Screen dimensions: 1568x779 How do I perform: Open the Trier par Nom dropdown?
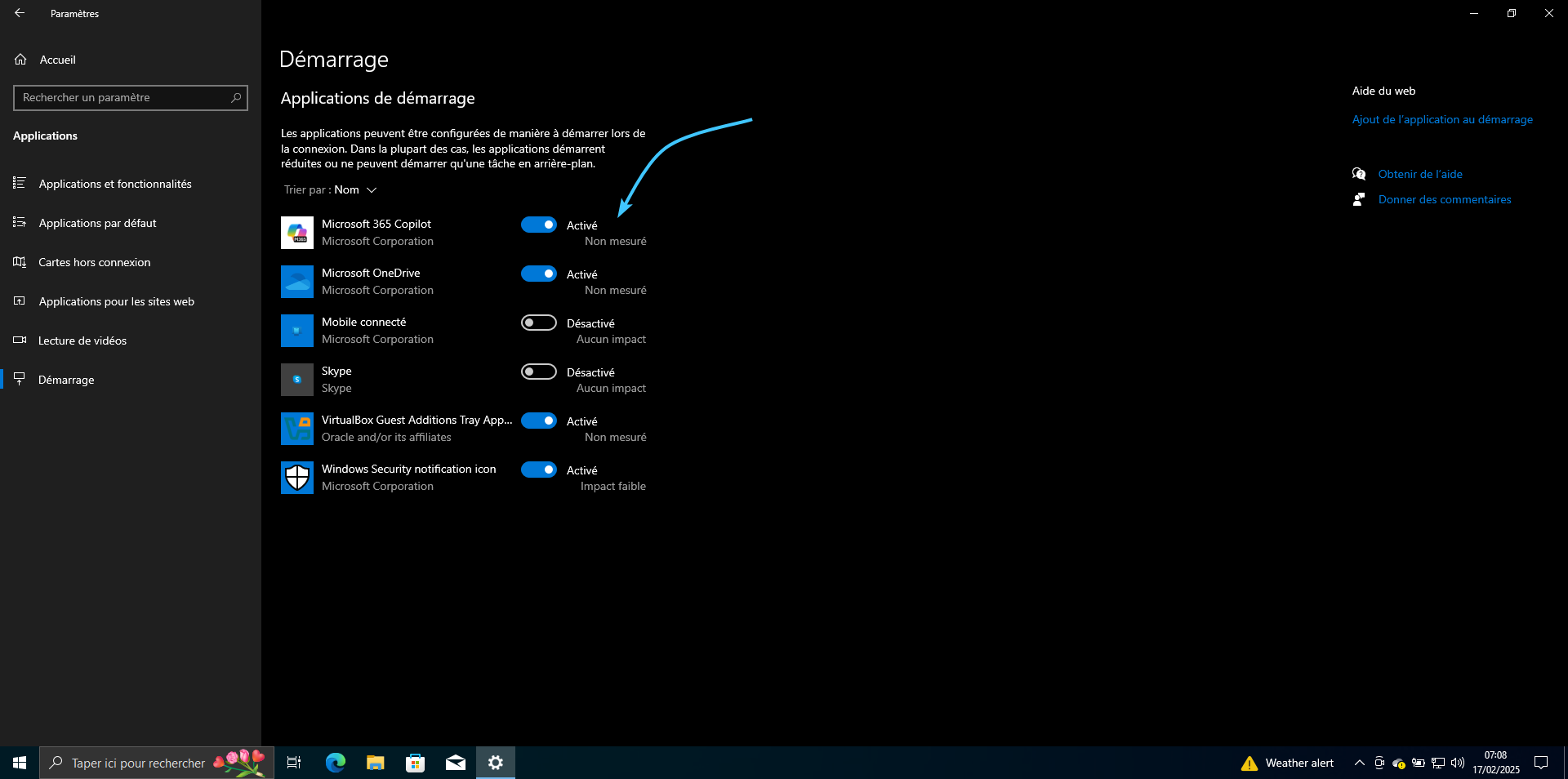click(331, 189)
